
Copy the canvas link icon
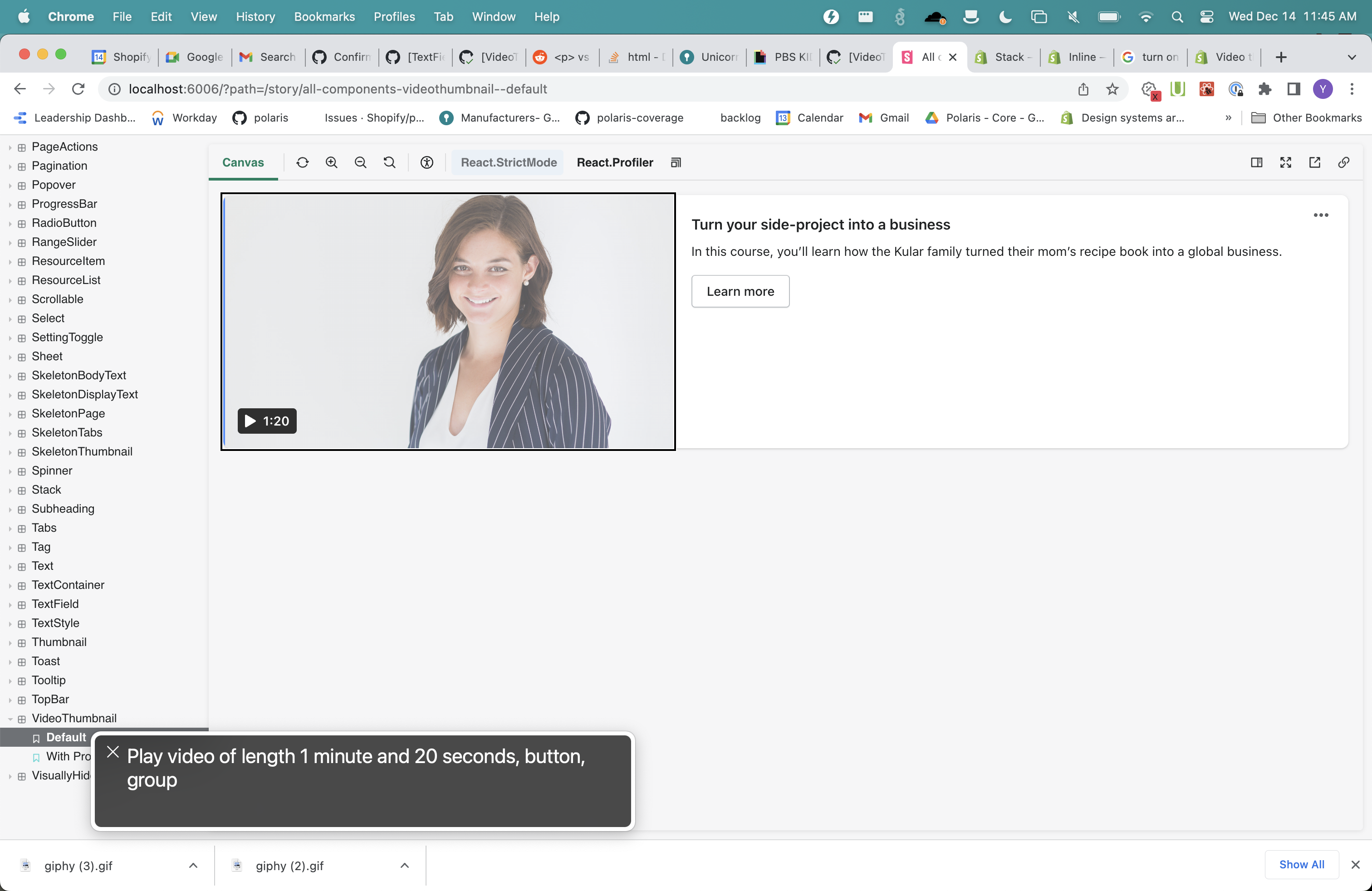point(1343,162)
